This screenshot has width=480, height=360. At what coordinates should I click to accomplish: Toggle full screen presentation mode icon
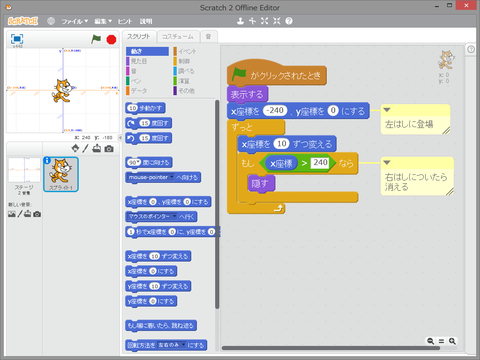[x=17, y=39]
